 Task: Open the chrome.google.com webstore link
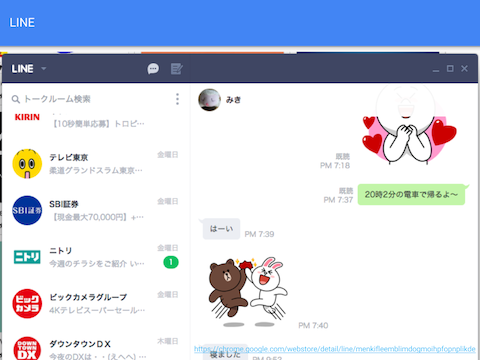(x=335, y=349)
